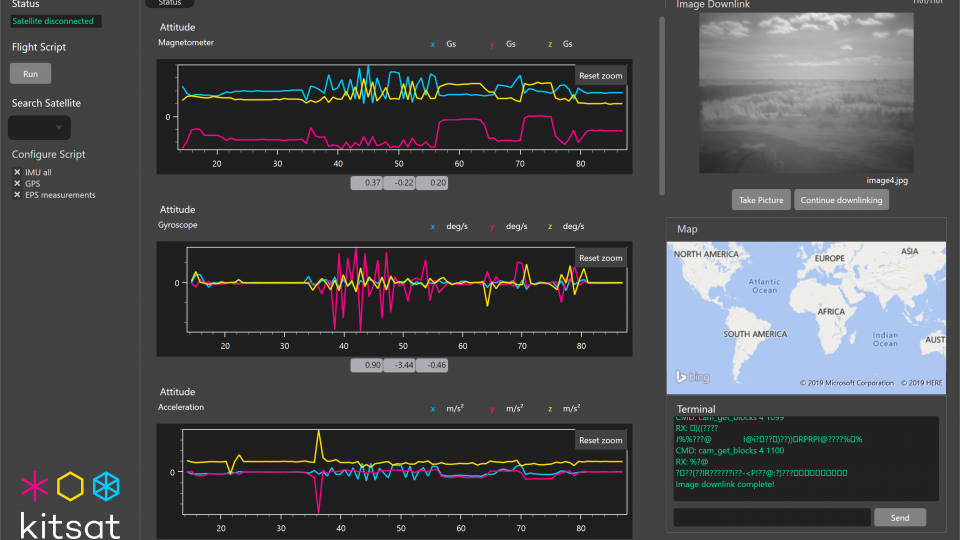Click the Acceleration x m/s² legend entry
Image resolution: width=960 pixels, height=540 pixels.
pos(447,408)
